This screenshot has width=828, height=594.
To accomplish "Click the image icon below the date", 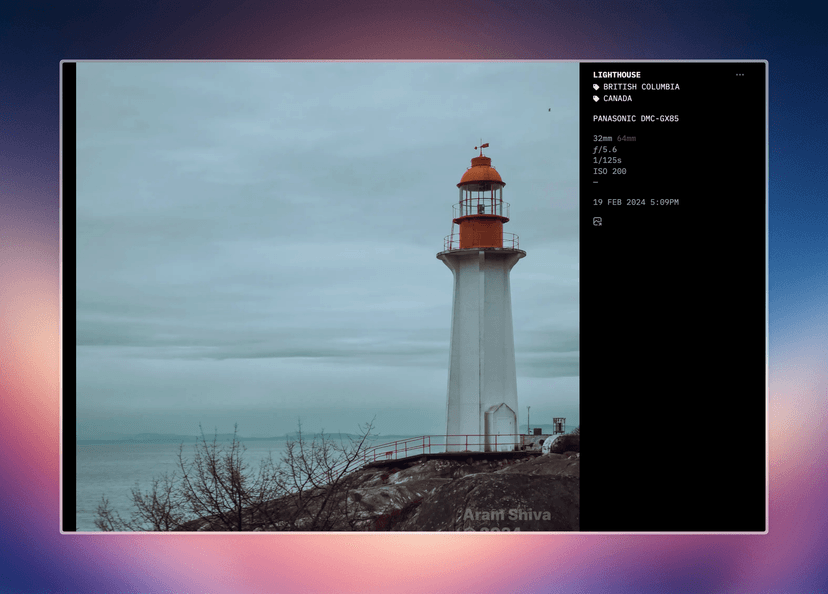I will click(x=597, y=221).
